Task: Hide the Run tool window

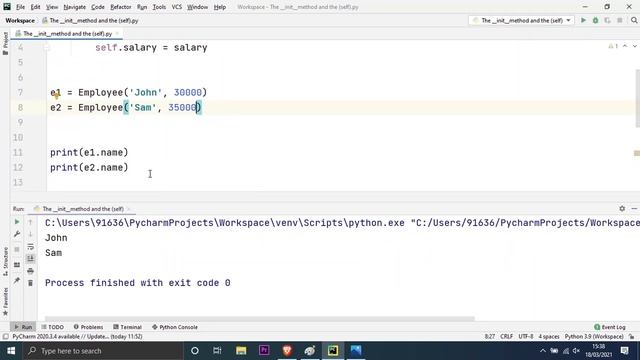Action: [634, 209]
